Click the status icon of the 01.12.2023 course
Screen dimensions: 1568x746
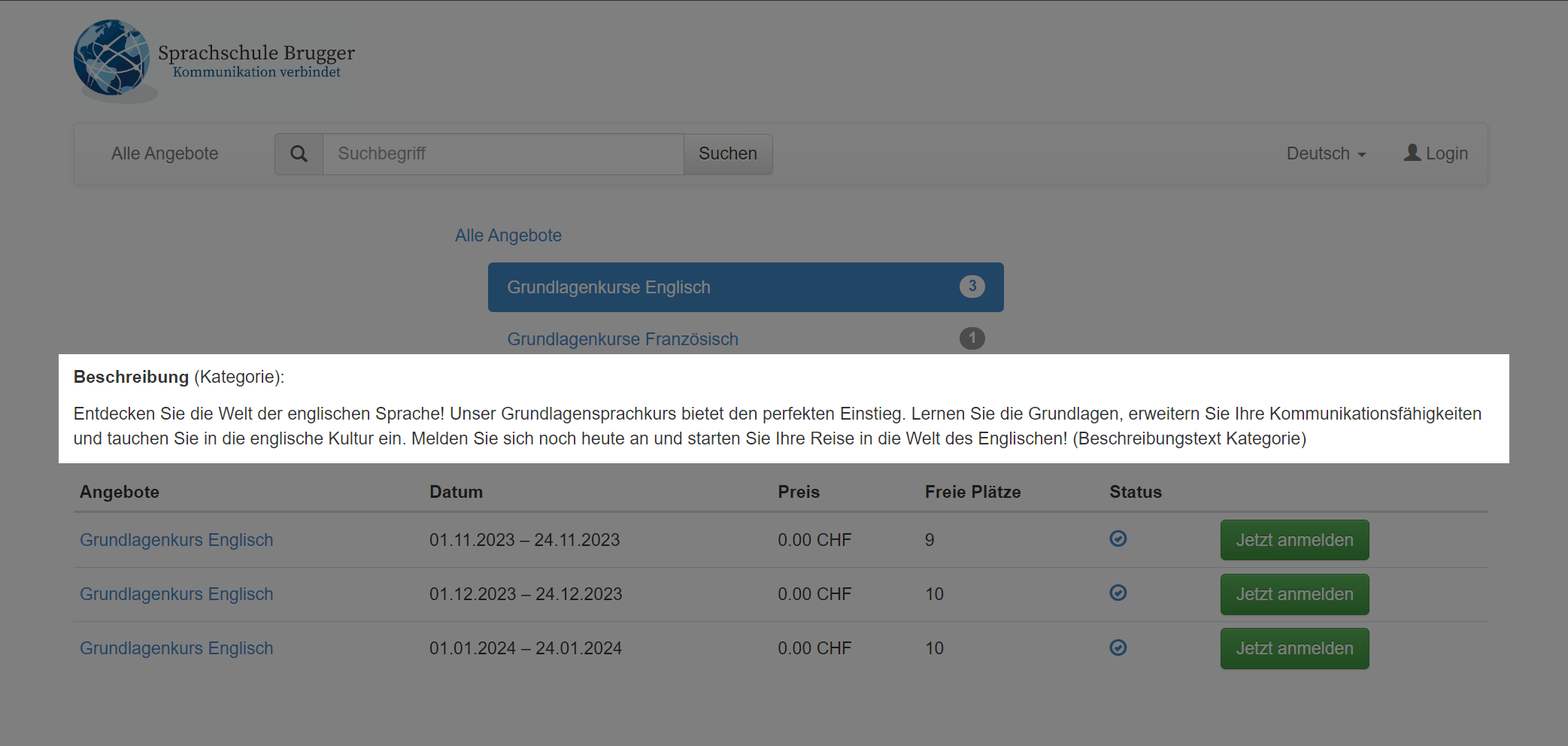click(x=1118, y=593)
